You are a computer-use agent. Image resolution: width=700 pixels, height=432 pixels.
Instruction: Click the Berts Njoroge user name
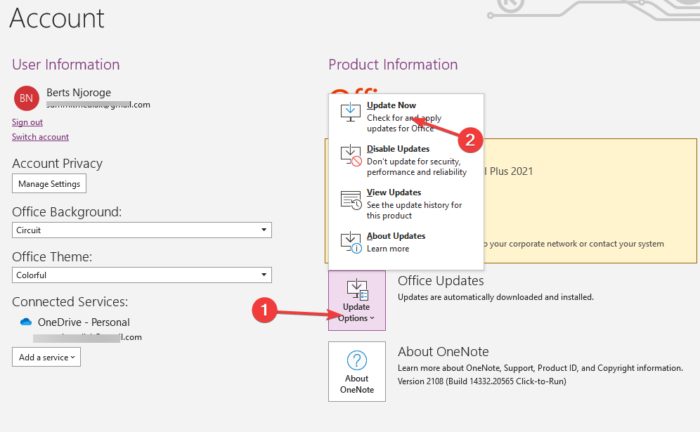point(79,92)
